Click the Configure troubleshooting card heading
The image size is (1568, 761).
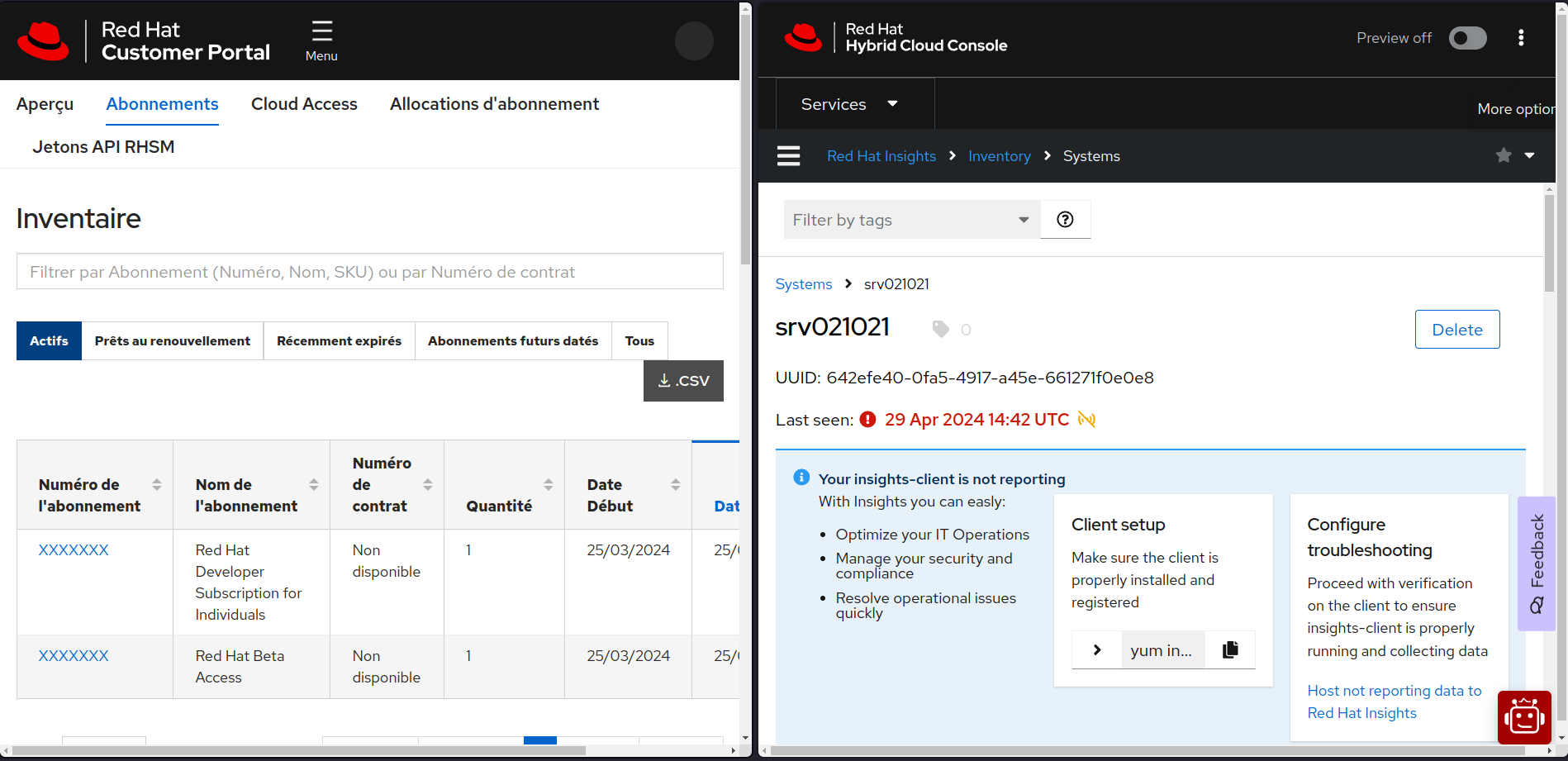[1369, 537]
